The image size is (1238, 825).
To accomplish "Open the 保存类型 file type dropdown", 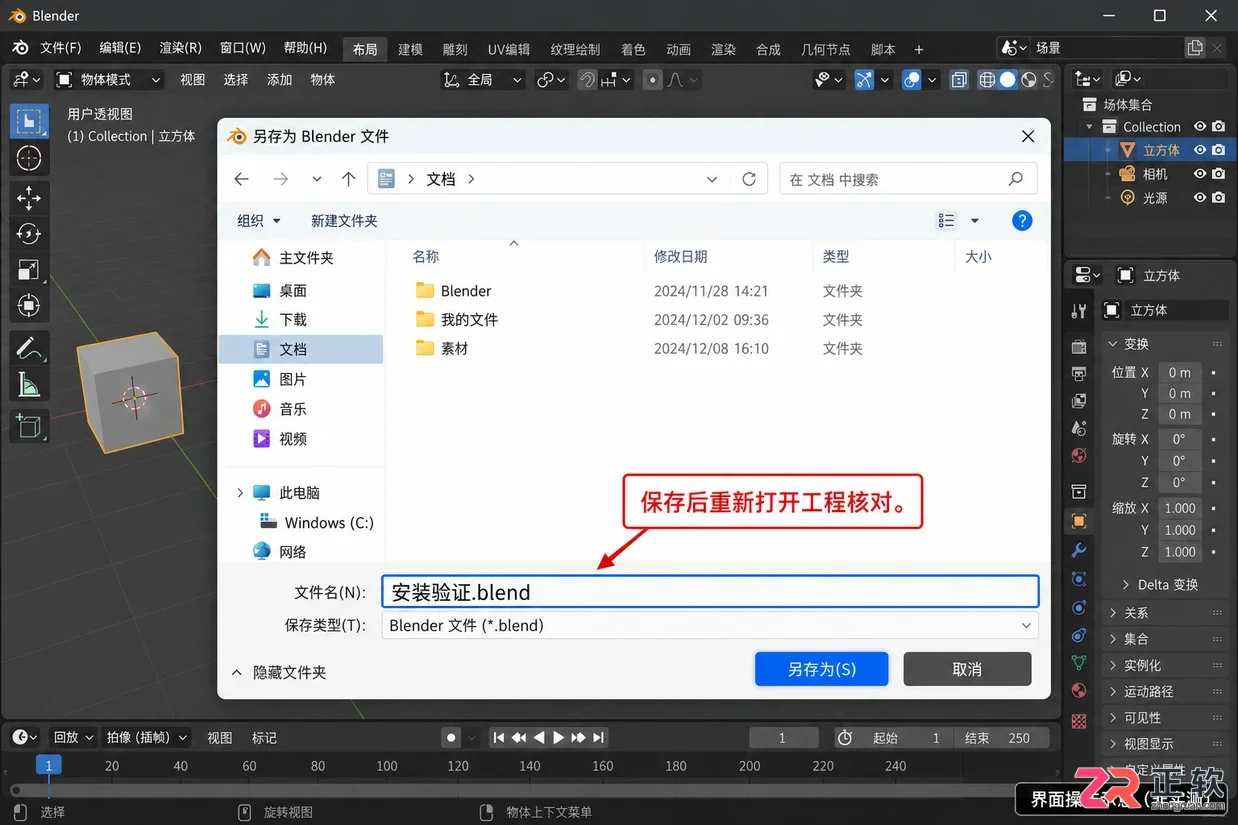I will 710,625.
